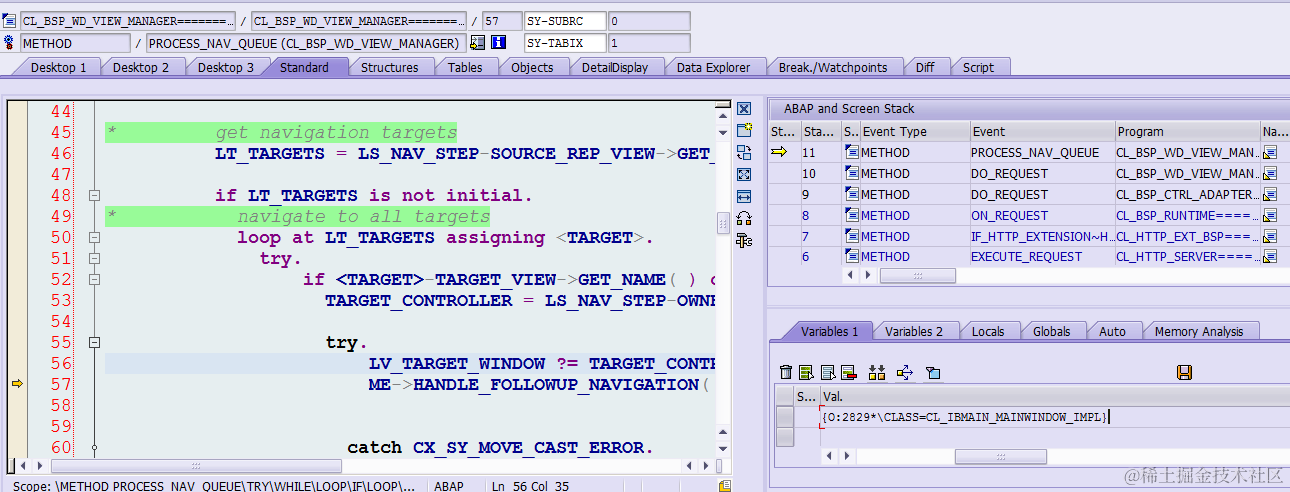Click the Program column header in stack

(1187, 131)
